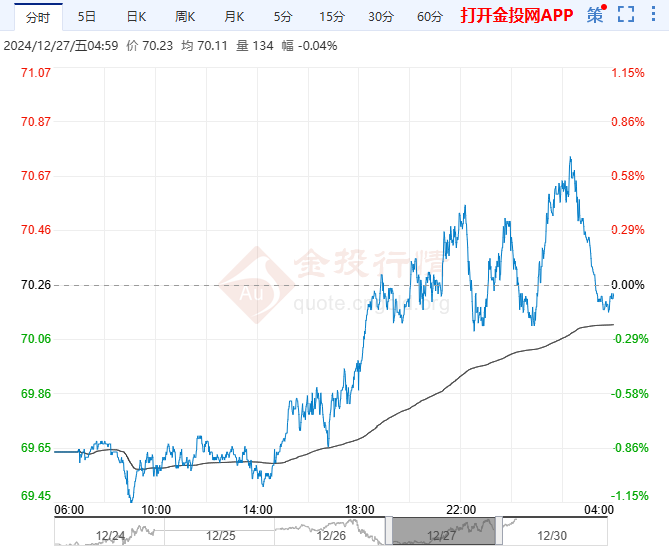670x546 pixels.
Task: Open the 60分 interval chart
Action: pos(429,16)
